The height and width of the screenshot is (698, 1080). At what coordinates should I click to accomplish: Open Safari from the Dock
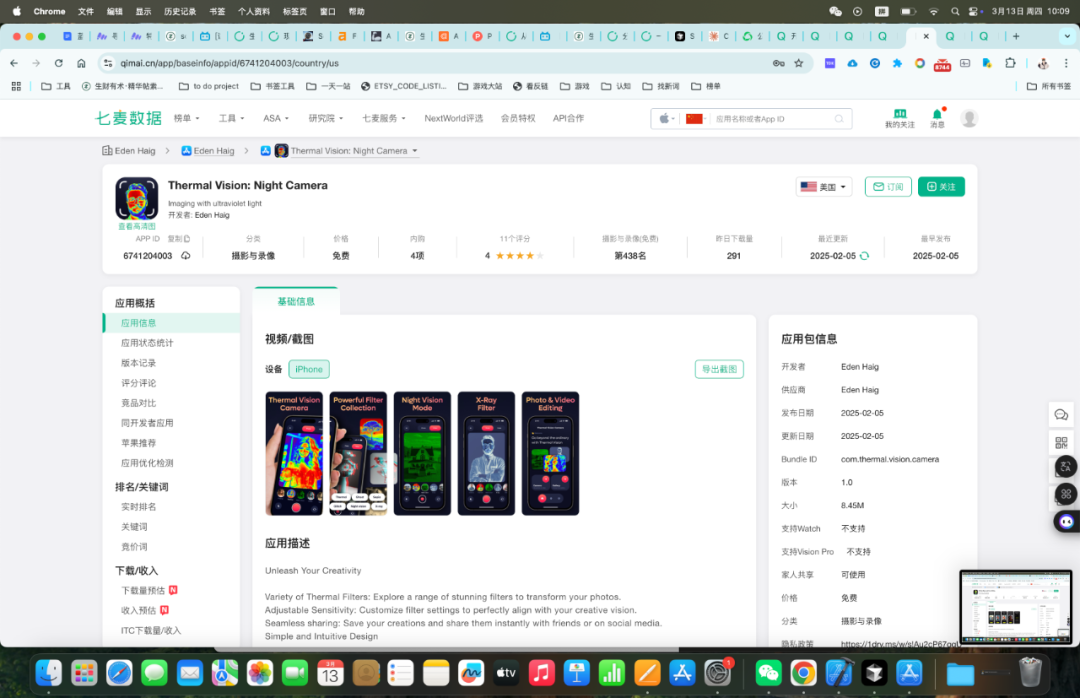tap(119, 673)
